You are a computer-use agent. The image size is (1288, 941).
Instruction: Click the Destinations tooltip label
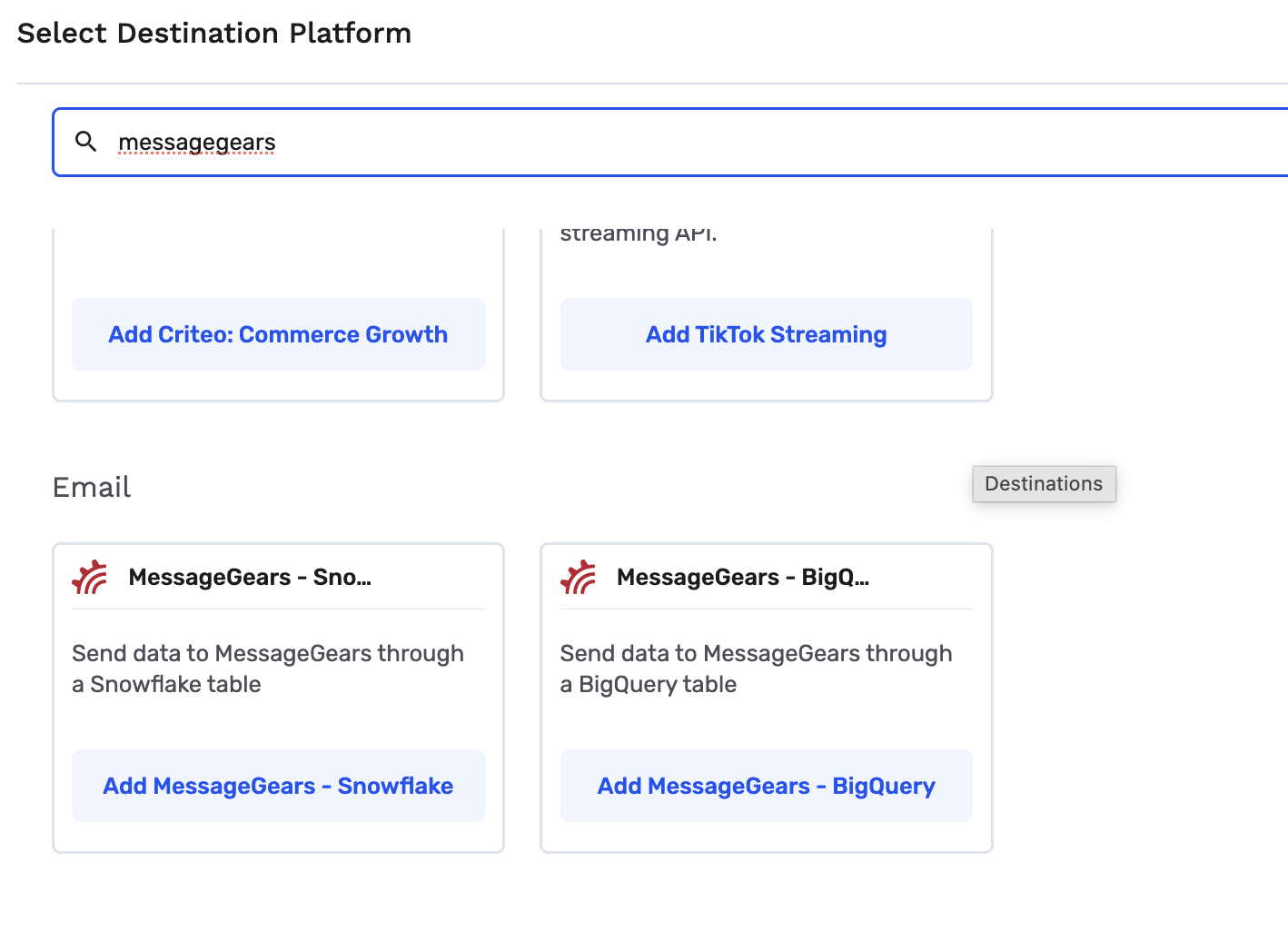coord(1044,484)
